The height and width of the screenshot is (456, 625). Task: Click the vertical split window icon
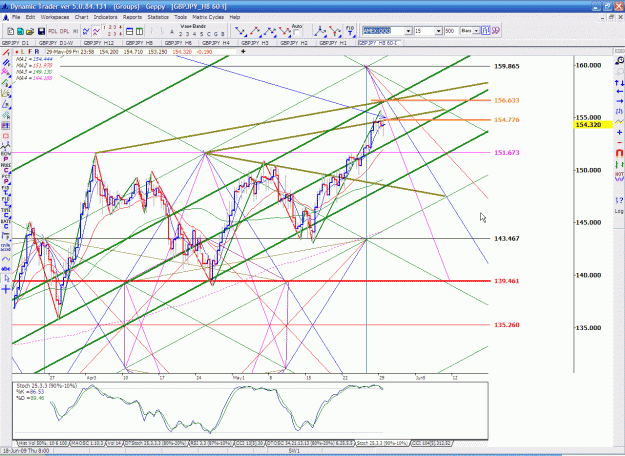[x=139, y=31]
